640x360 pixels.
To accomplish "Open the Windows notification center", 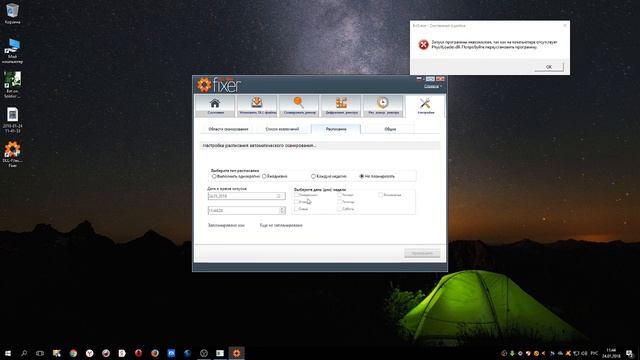I will [x=630, y=353].
